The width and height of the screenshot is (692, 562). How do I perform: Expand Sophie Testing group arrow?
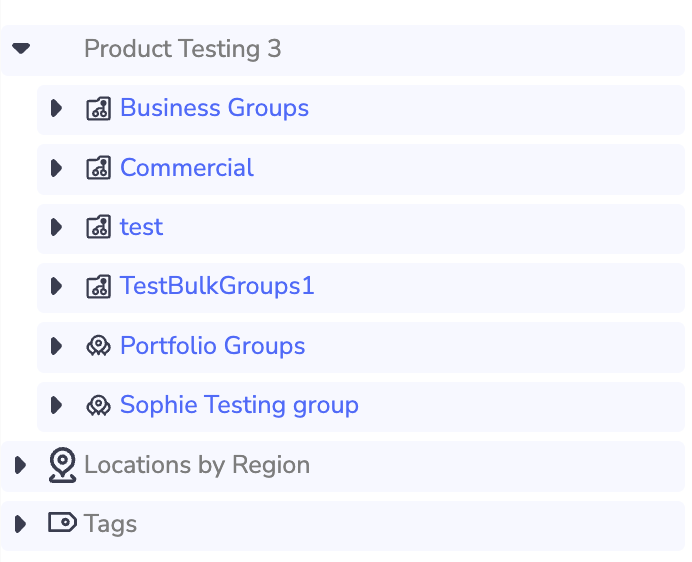click(x=56, y=405)
